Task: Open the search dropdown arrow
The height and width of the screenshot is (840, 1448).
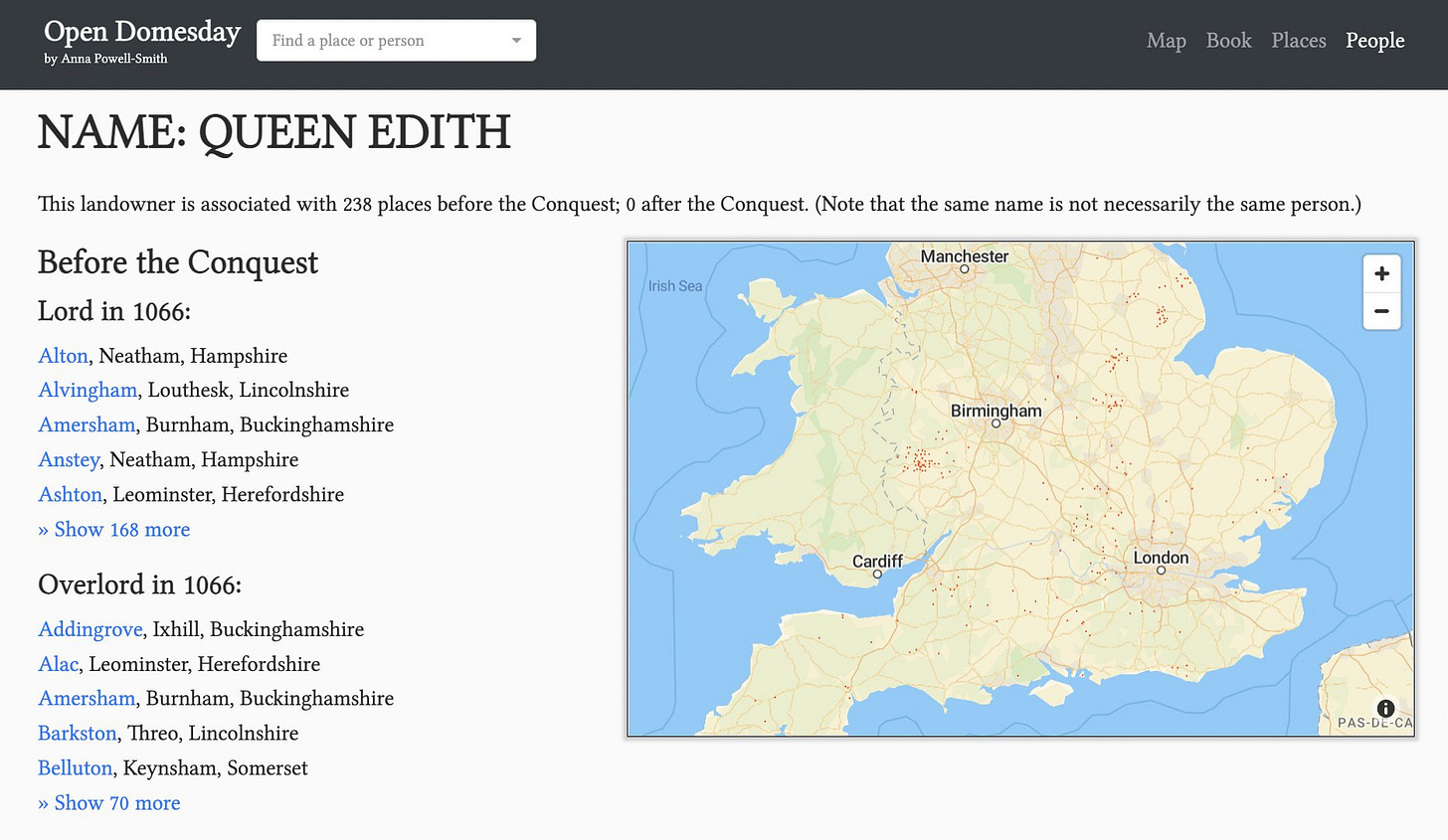Action: click(516, 41)
